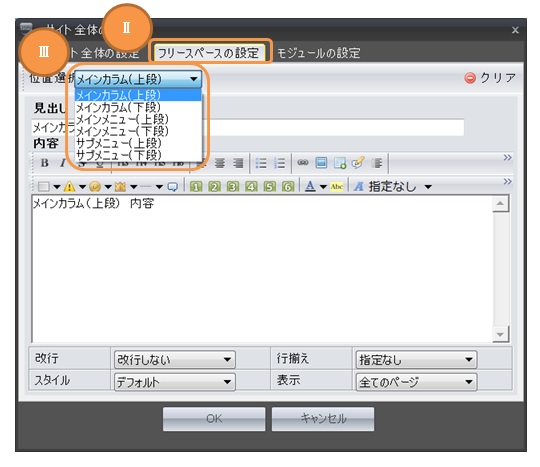Click inside the main content text area
Screen dimensions: 540x467
[262, 269]
